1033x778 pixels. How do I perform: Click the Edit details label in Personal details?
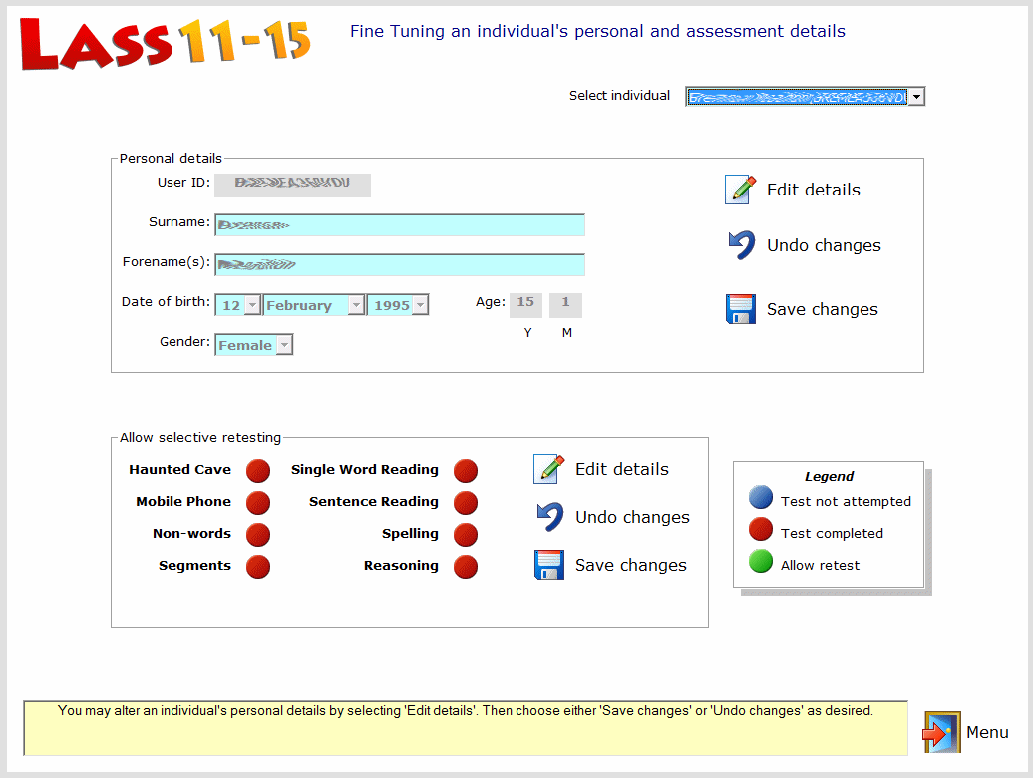814,190
